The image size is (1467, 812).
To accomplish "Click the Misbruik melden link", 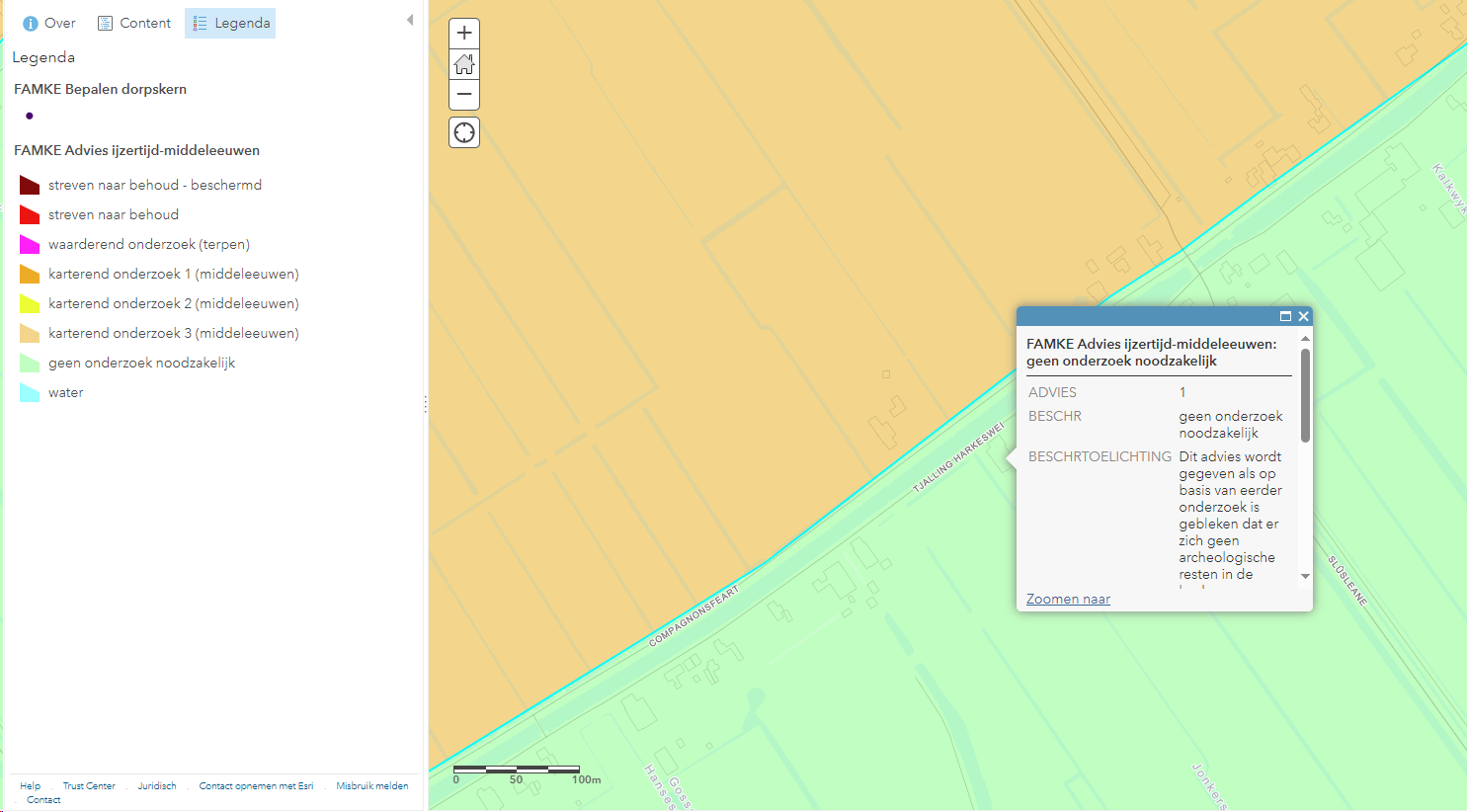I will coord(371,786).
